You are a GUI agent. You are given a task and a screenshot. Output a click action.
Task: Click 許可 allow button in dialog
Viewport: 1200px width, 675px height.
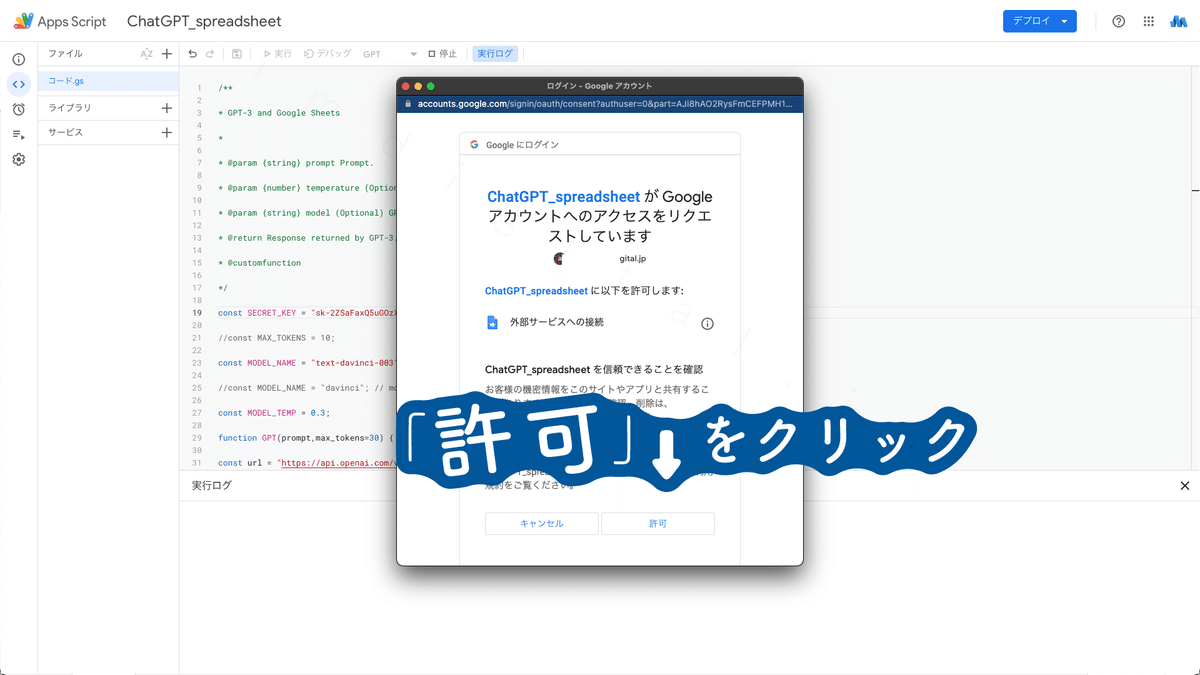[658, 524]
